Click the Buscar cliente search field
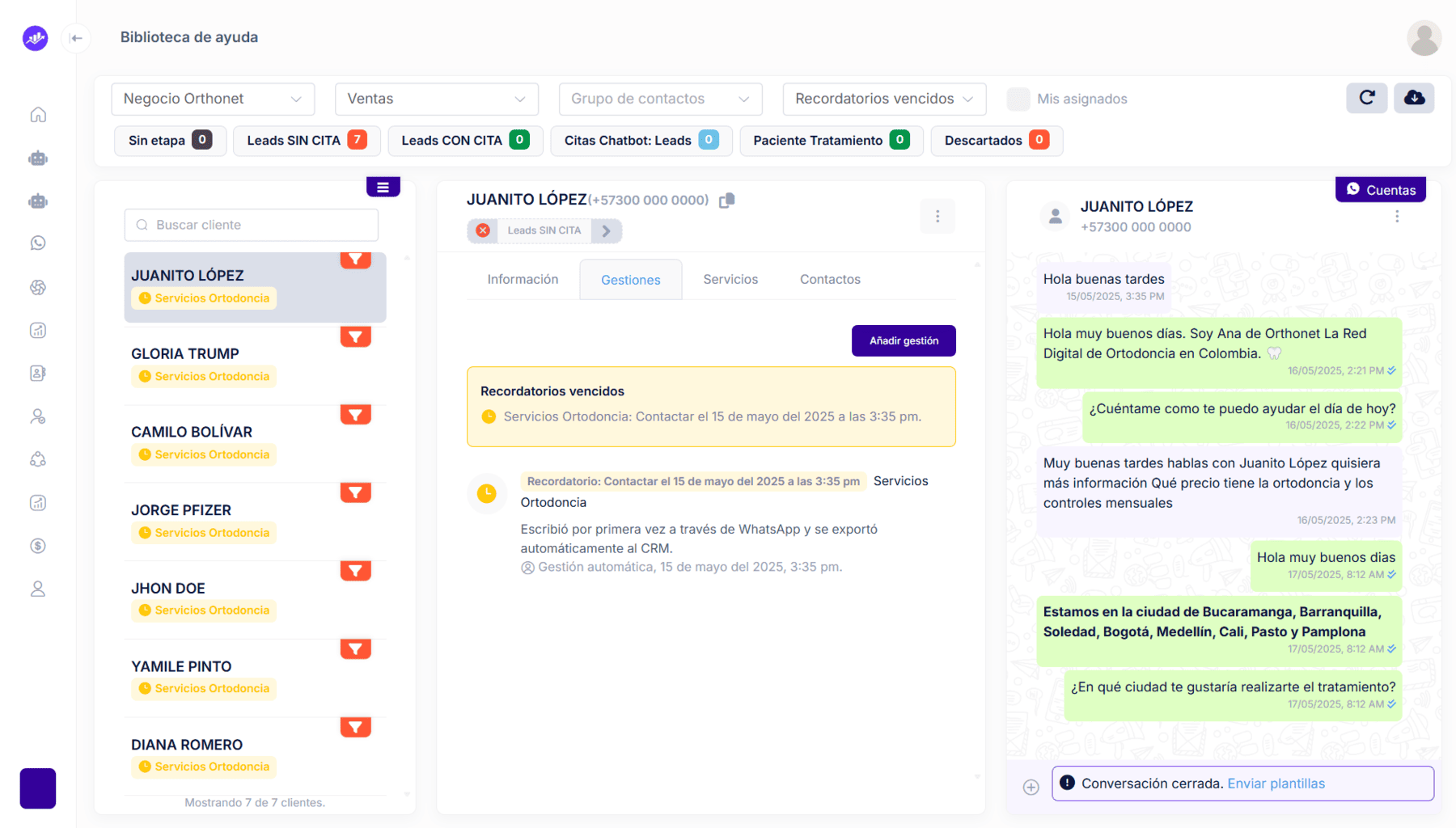 252,225
